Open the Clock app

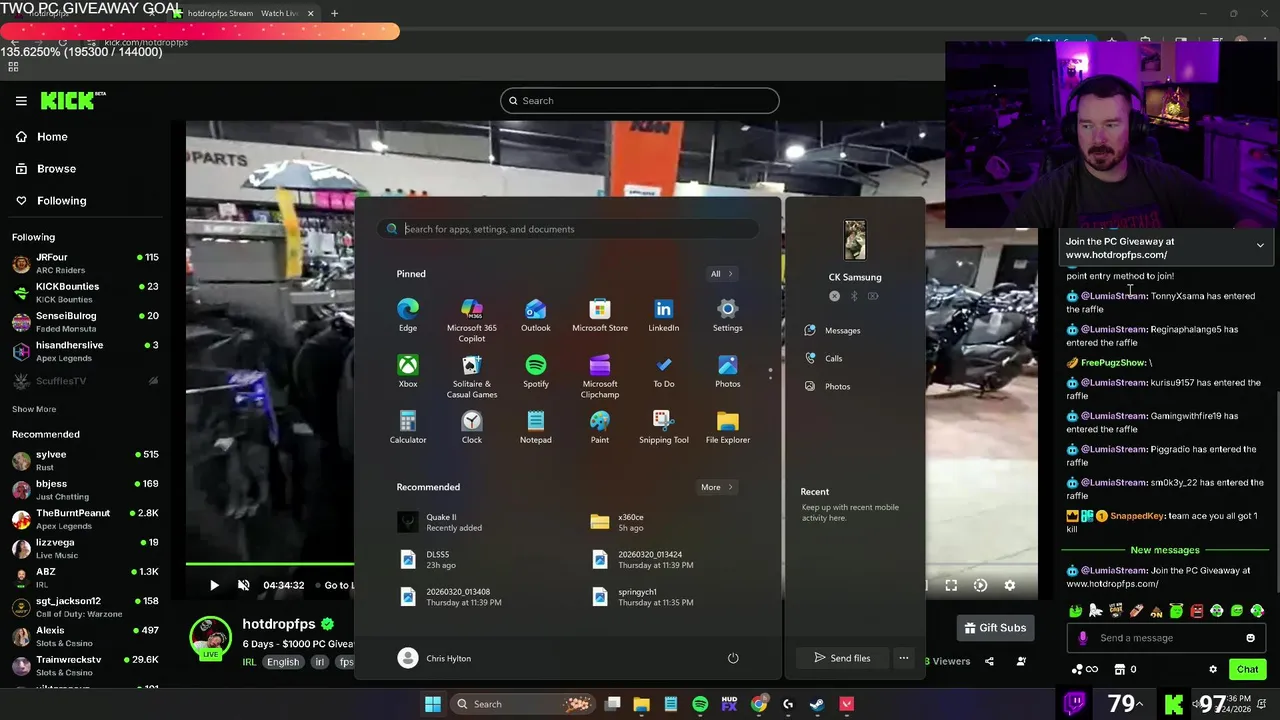pos(472,427)
